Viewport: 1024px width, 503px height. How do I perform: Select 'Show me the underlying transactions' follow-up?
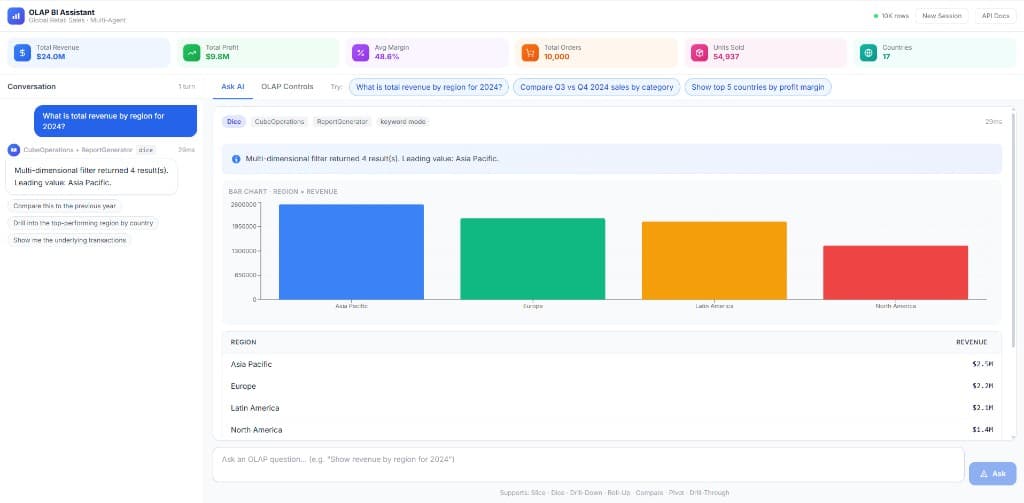[x=69, y=240]
